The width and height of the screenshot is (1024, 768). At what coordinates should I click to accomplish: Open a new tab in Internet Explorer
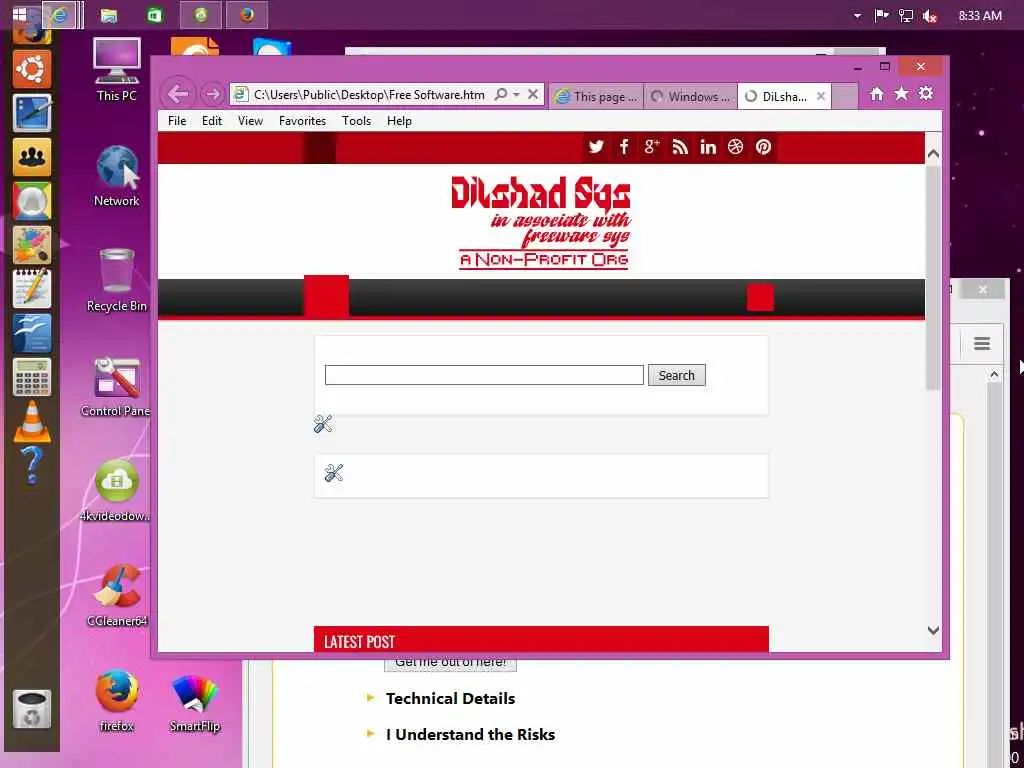[845, 97]
